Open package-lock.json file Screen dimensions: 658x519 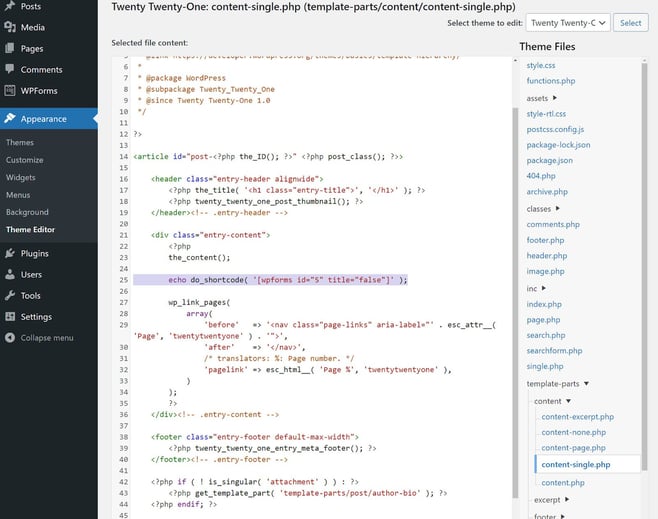[558, 145]
